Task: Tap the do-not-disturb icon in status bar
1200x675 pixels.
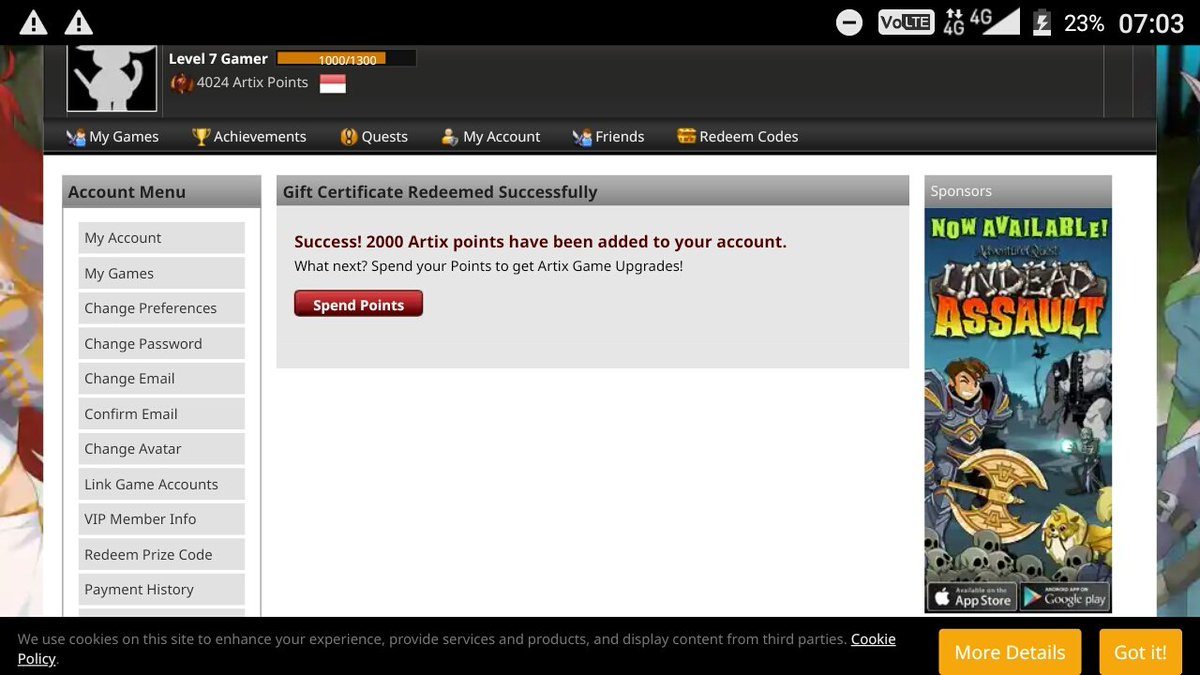Action: click(849, 22)
